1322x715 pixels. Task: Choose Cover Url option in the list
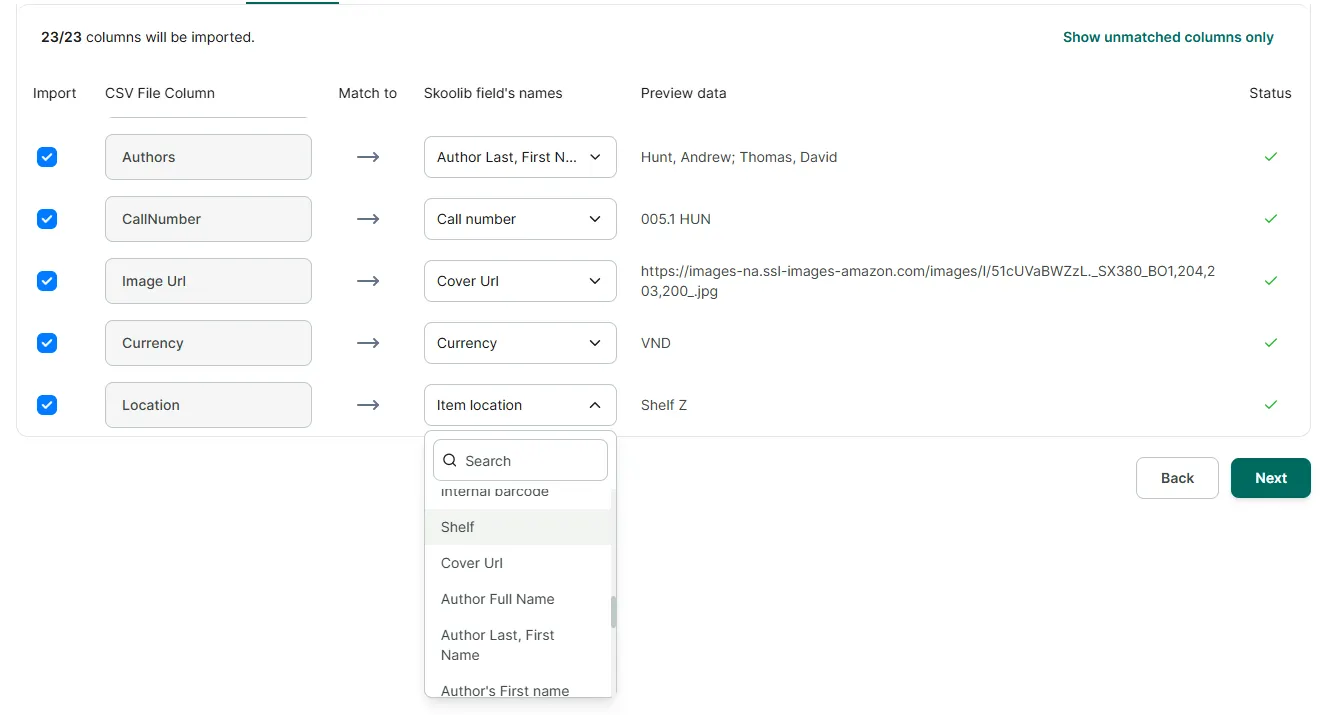518,563
